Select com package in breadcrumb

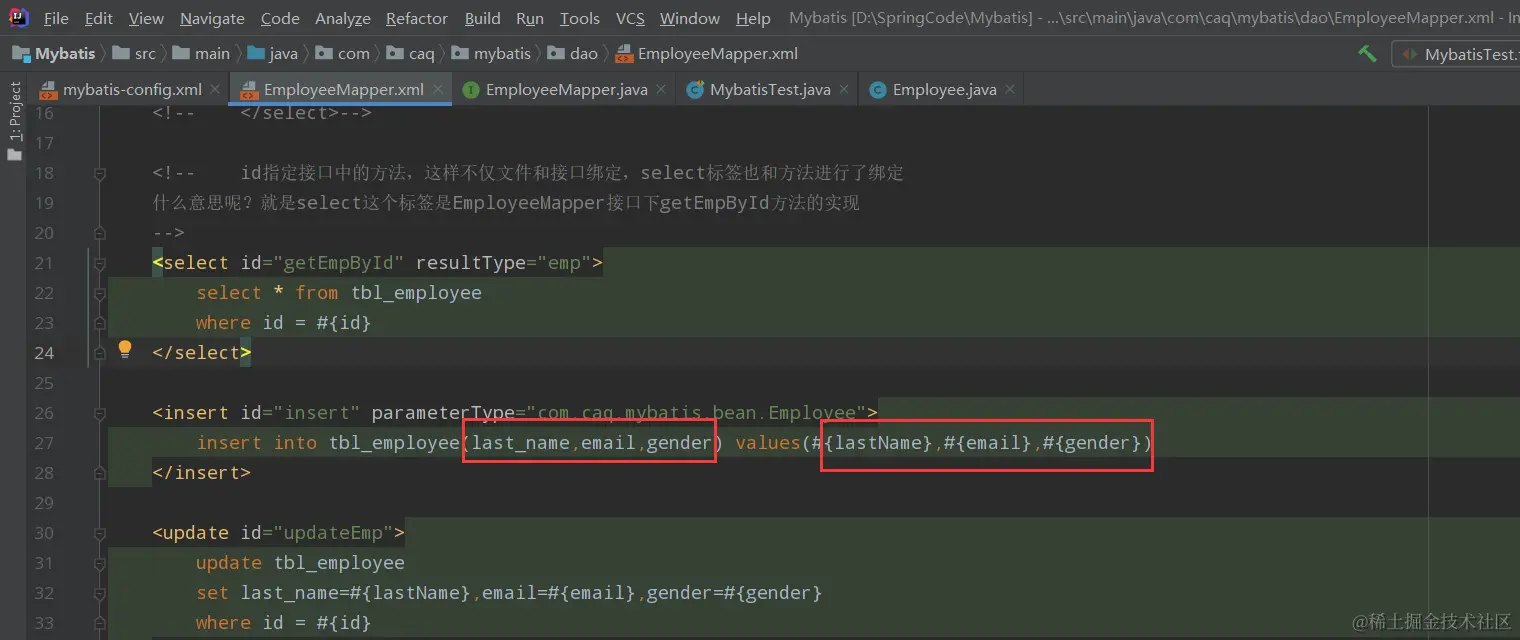342,53
